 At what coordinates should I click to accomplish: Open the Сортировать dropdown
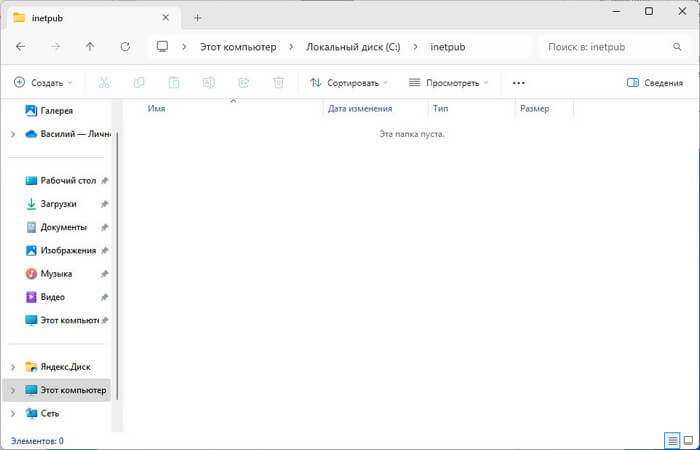(348, 83)
